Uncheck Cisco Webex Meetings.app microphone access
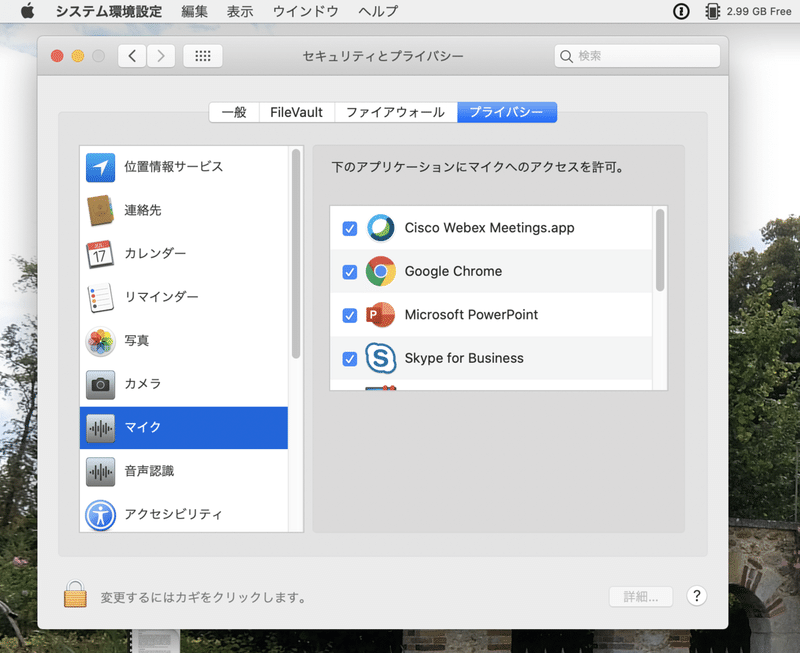The height and width of the screenshot is (653, 800). pos(349,228)
